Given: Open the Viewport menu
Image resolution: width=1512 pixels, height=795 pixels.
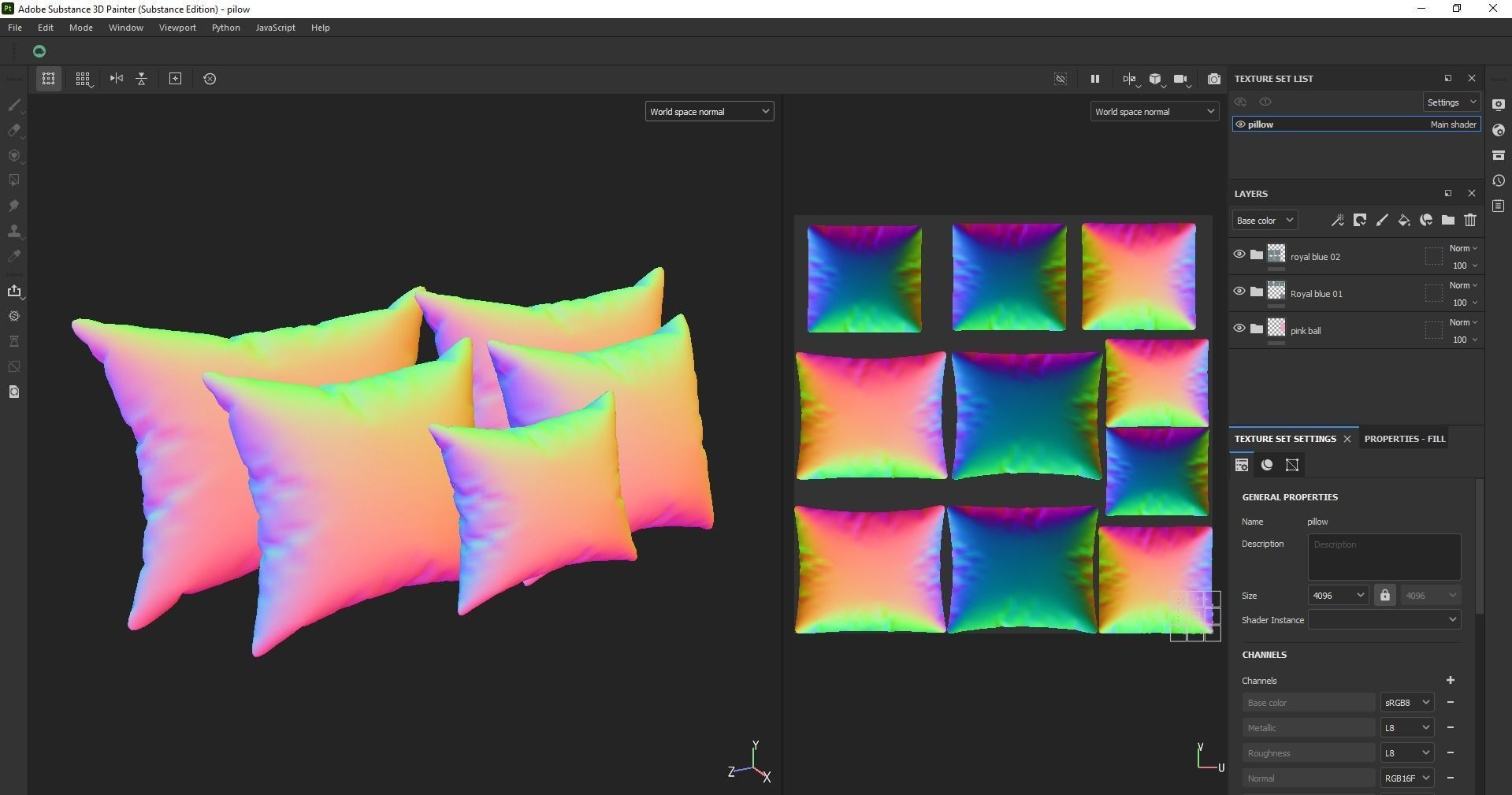Looking at the screenshot, I should point(177,28).
